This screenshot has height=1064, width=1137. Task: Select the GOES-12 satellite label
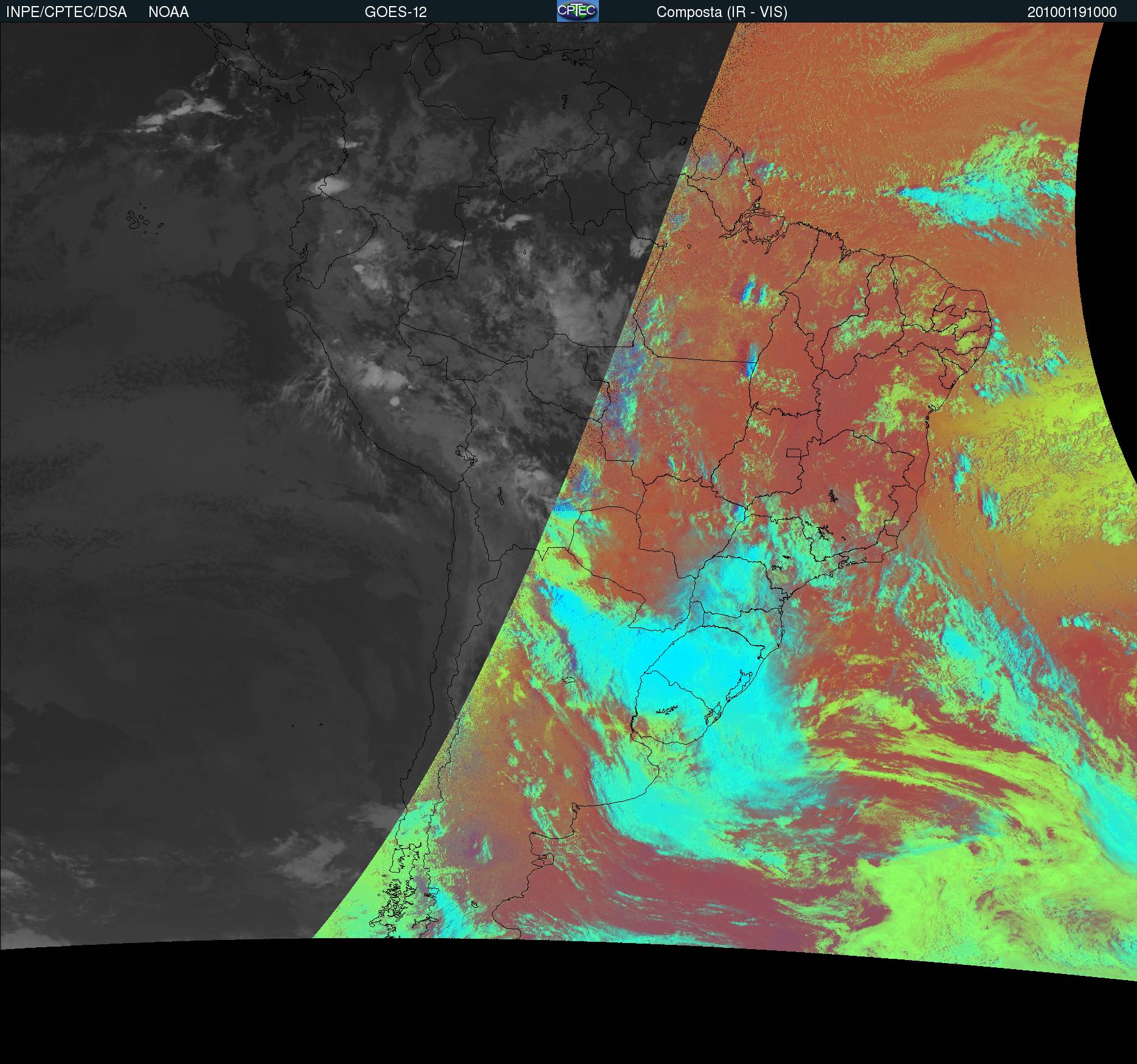(395, 12)
